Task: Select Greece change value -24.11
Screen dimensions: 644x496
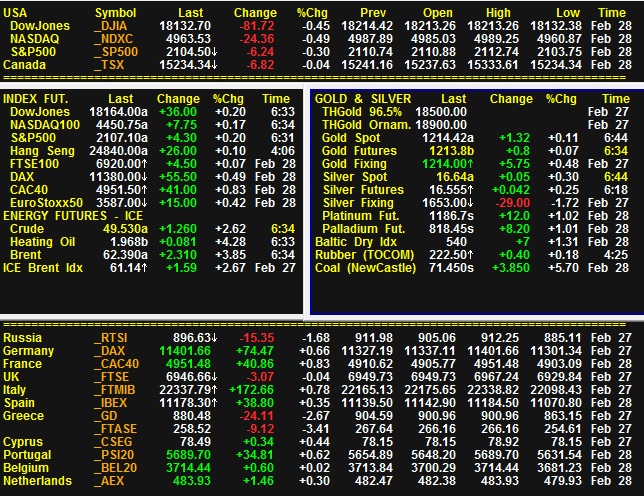Action: point(257,416)
